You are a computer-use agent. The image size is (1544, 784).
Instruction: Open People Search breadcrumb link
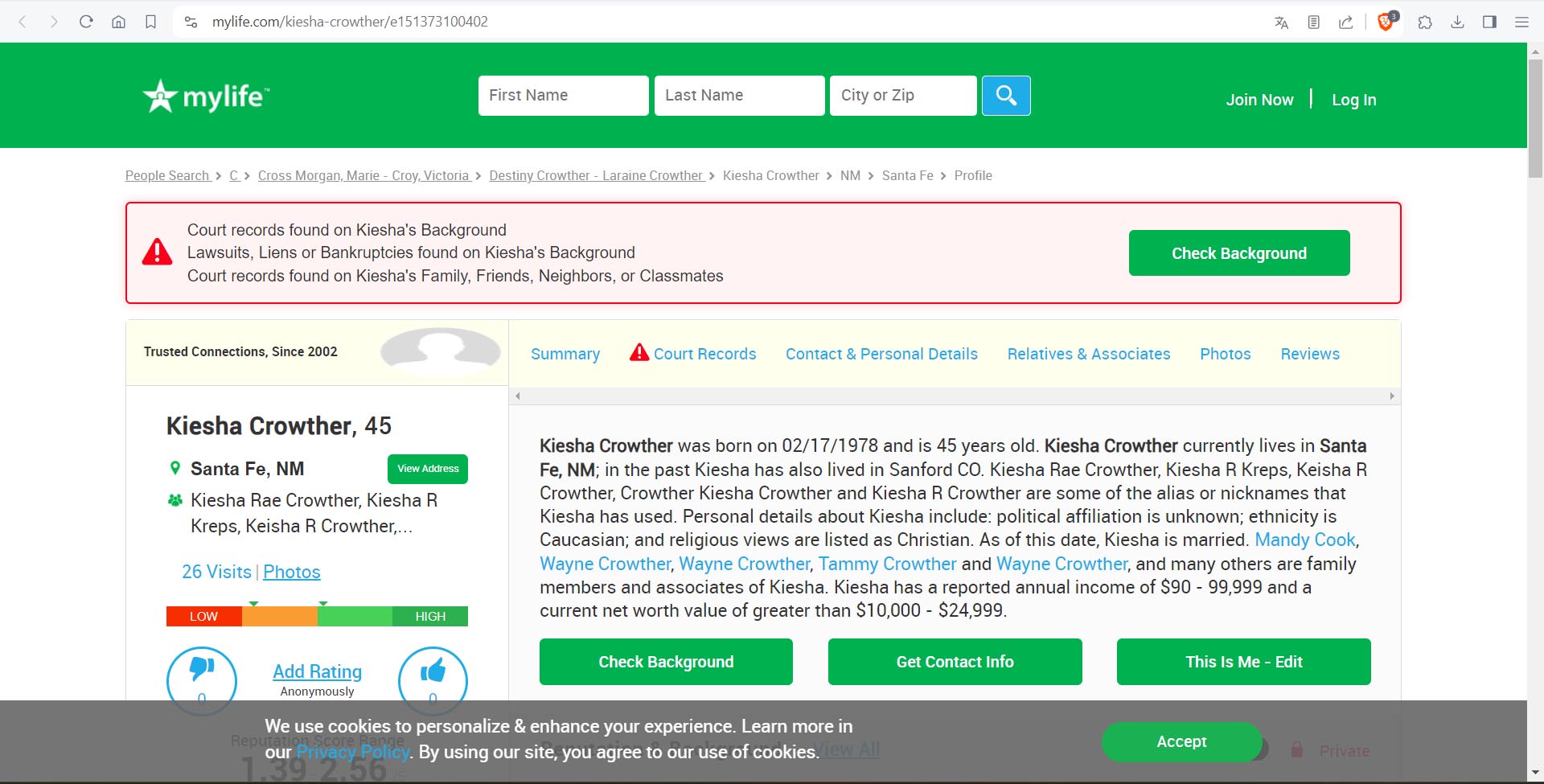(x=167, y=175)
